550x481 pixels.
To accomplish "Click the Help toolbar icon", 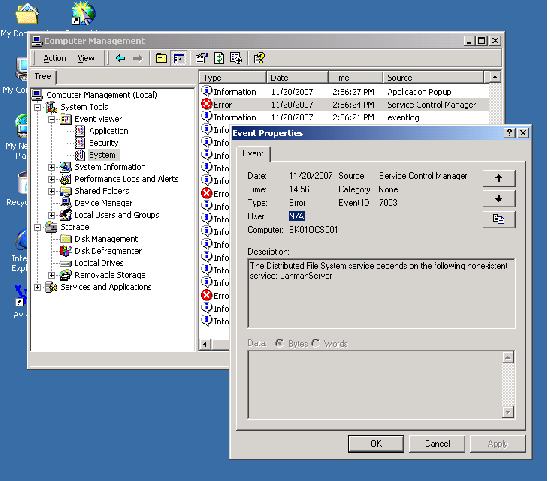I will click(x=259, y=58).
